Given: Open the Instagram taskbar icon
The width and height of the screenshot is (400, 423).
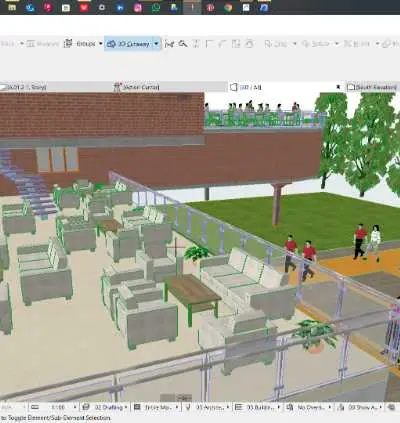Looking at the screenshot, I should [138, 7].
